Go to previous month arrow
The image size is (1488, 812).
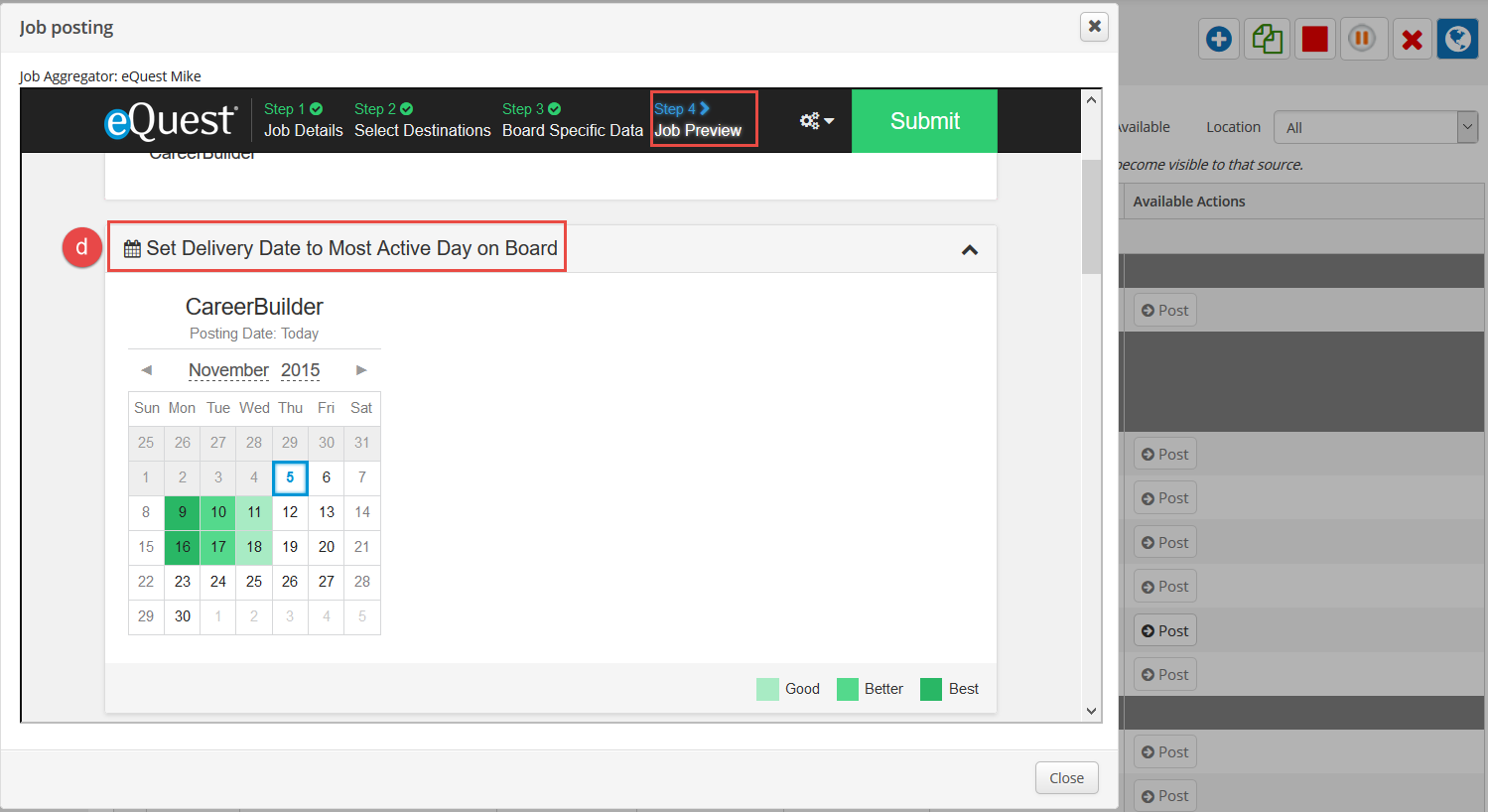[146, 370]
